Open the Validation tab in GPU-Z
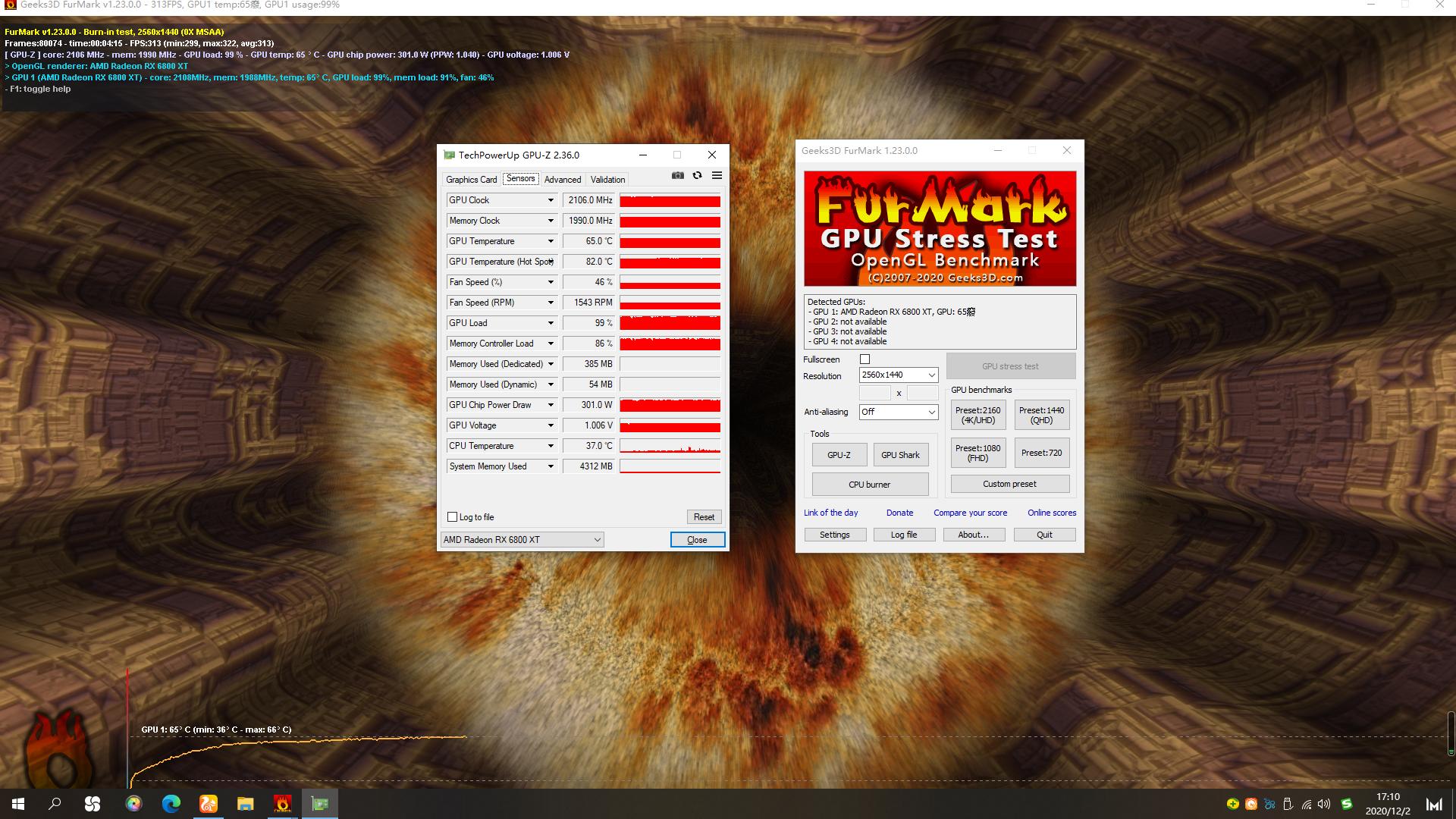 tap(607, 179)
